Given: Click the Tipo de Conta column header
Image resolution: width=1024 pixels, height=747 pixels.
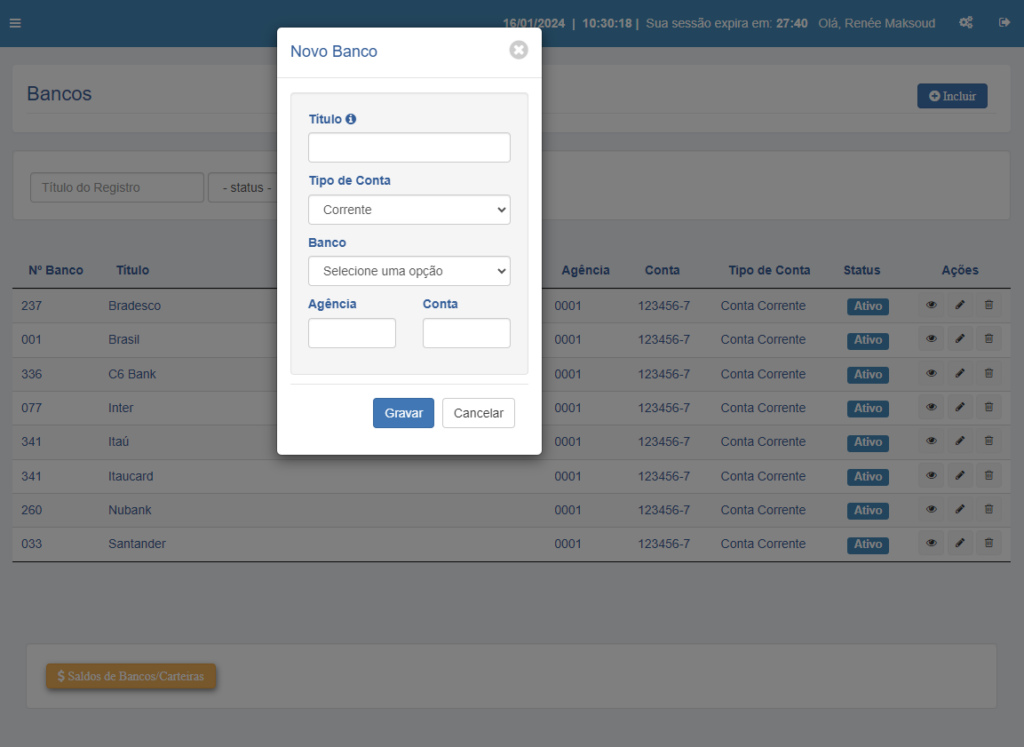Looking at the screenshot, I should 769,270.
